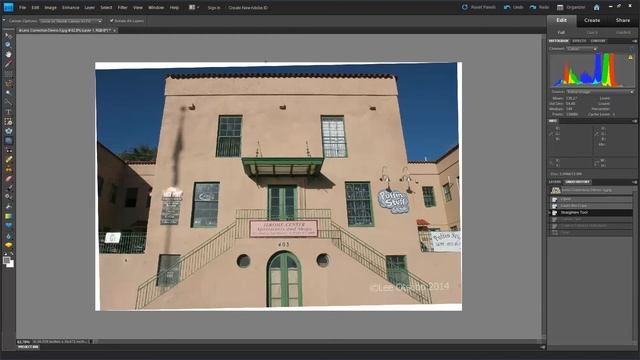Select the Paint Bucket tool
The image size is (640, 360).
8,207
